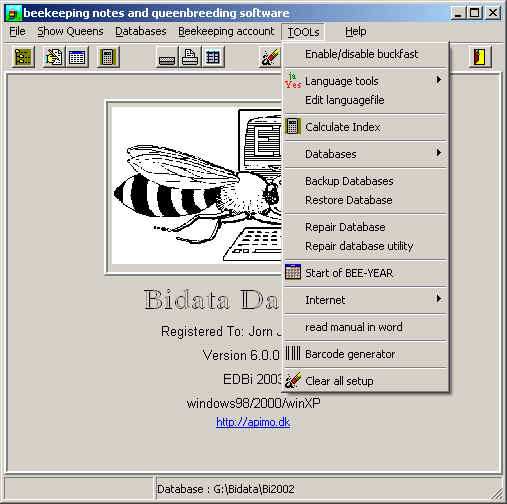Click the printer toolbar icon
This screenshot has height=504, width=507.
[x=190, y=57]
